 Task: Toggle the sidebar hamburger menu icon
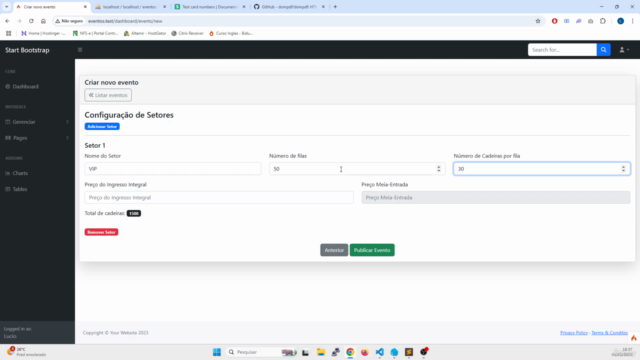80,50
